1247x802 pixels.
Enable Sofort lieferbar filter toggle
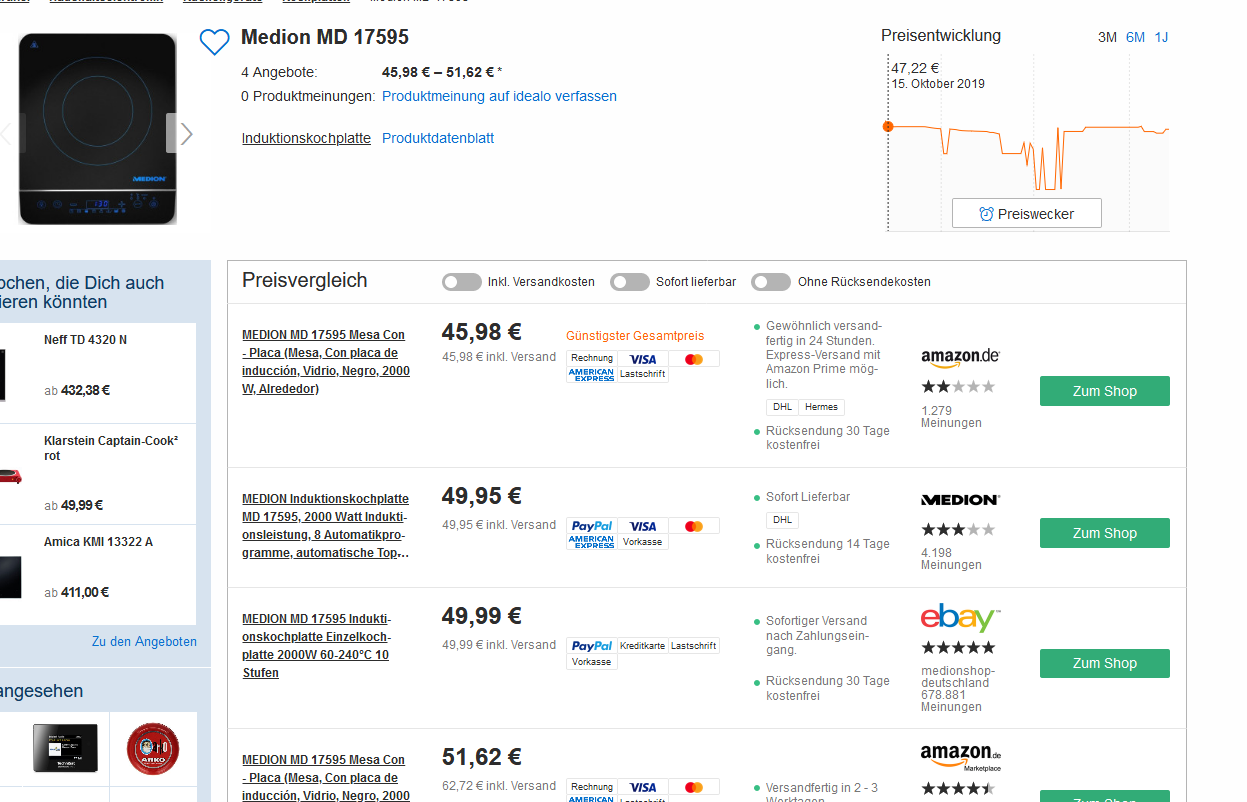click(x=630, y=282)
